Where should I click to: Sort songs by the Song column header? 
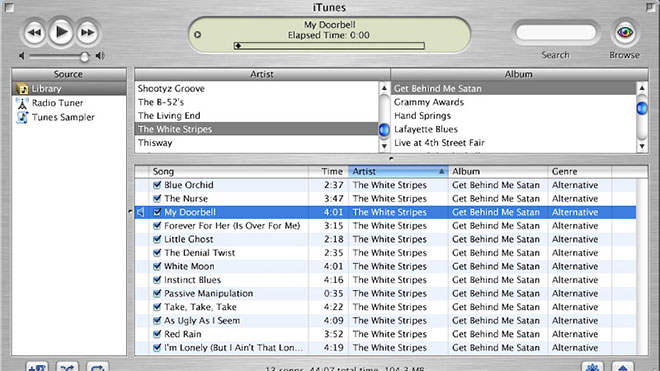coord(229,171)
